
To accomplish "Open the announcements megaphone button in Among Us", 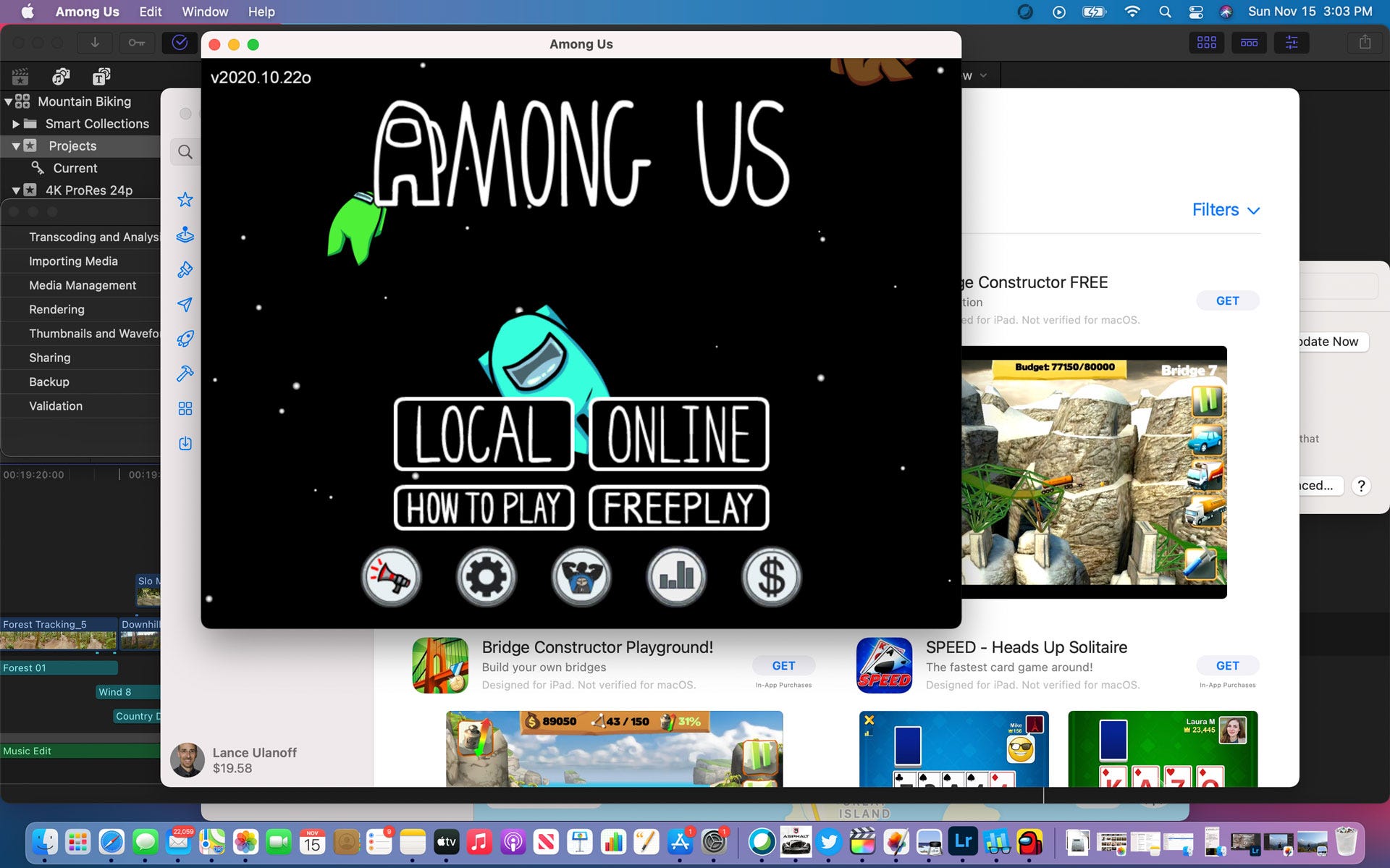I will click(x=391, y=577).
